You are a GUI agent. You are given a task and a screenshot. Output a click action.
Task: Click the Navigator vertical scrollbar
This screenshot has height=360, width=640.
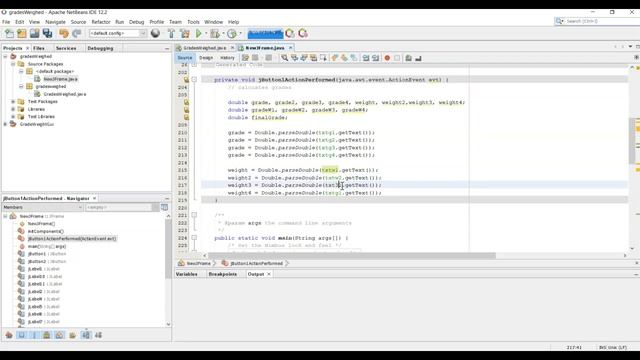point(168,249)
